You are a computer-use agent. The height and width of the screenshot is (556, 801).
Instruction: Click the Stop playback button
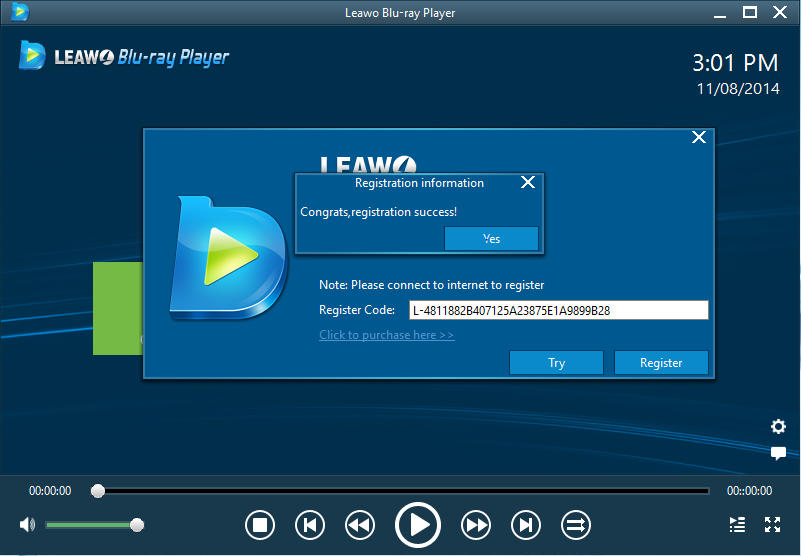pyautogui.click(x=260, y=525)
